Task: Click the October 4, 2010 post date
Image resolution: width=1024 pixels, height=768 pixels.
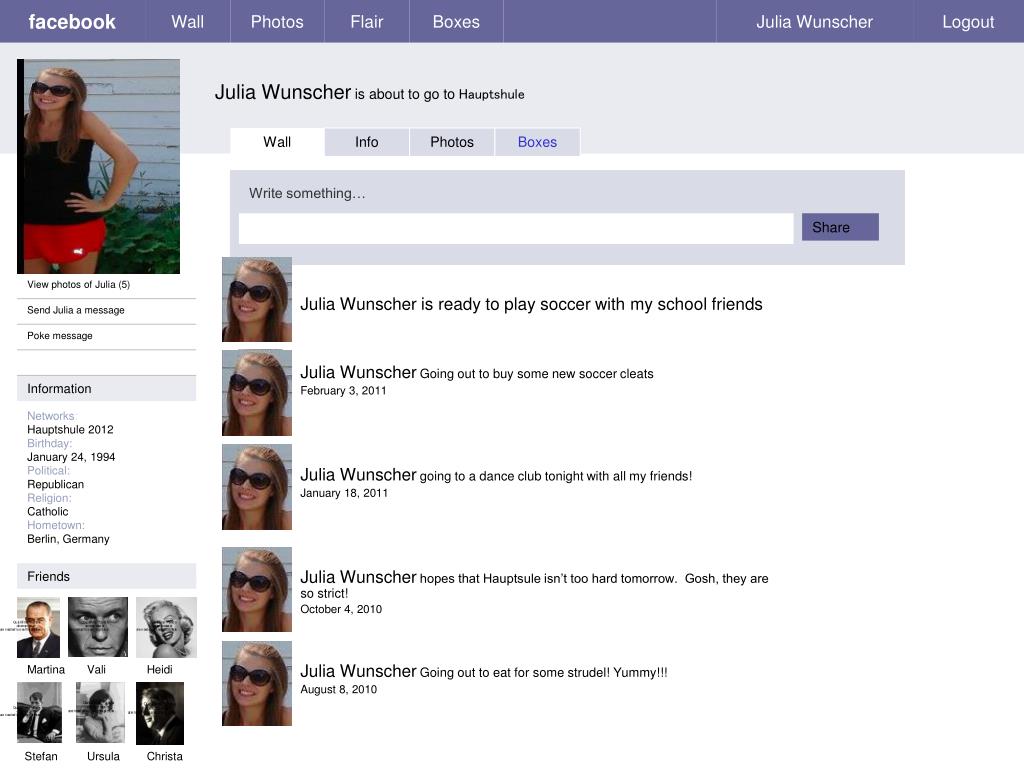Action: point(341,609)
